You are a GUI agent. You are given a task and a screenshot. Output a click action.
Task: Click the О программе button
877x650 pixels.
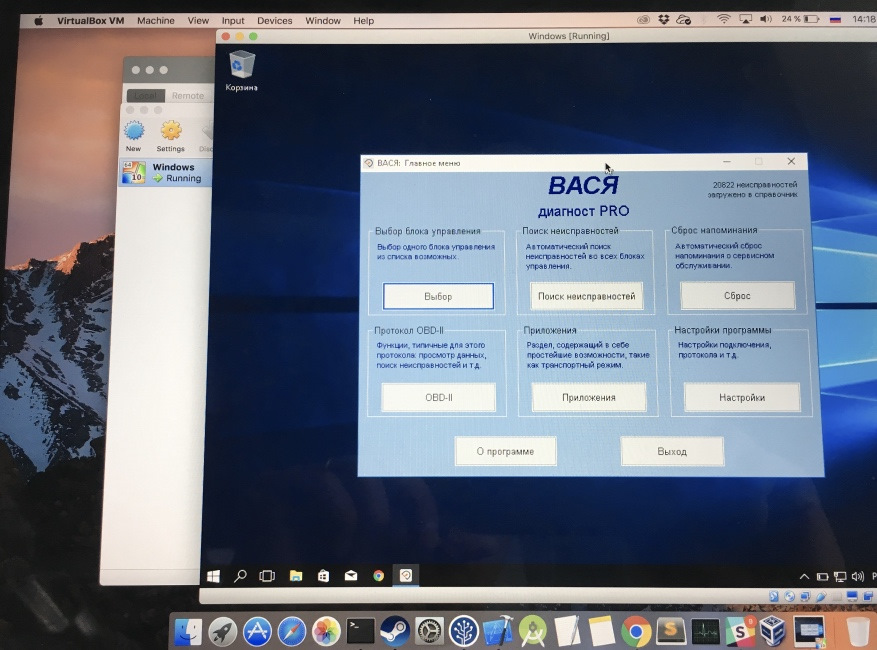[505, 451]
